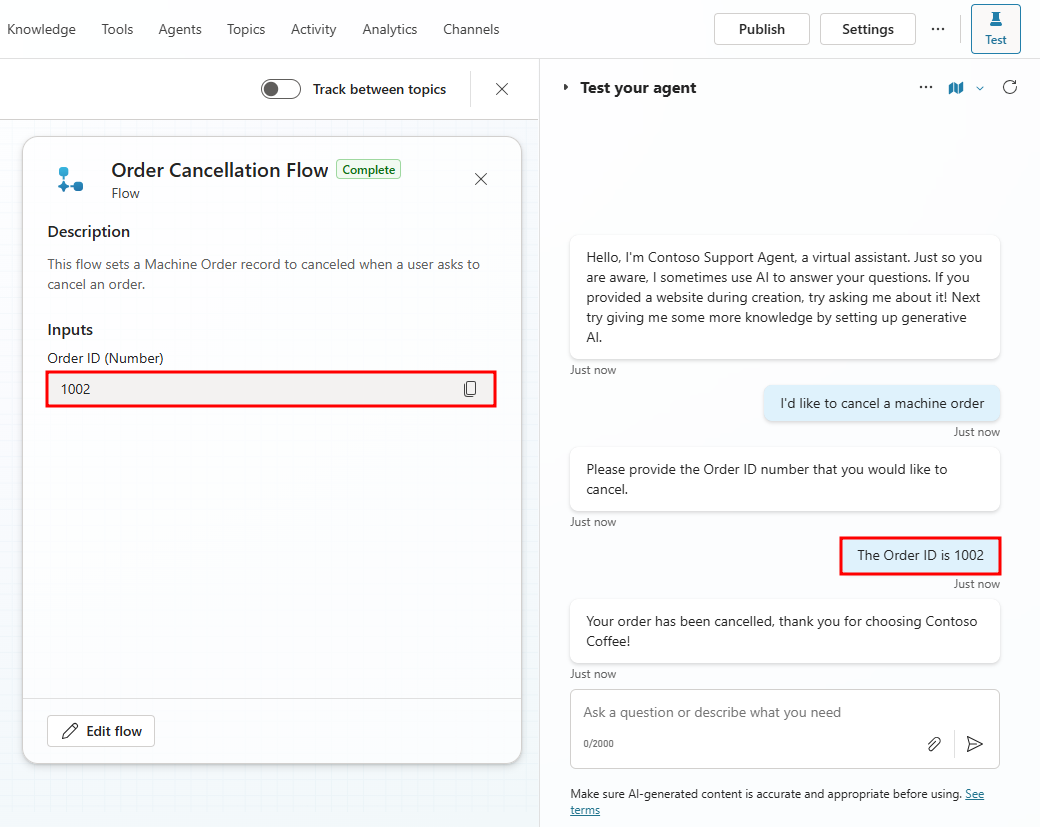Click the attach file paperclip icon
The width and height of the screenshot is (1040, 827).
(934, 744)
